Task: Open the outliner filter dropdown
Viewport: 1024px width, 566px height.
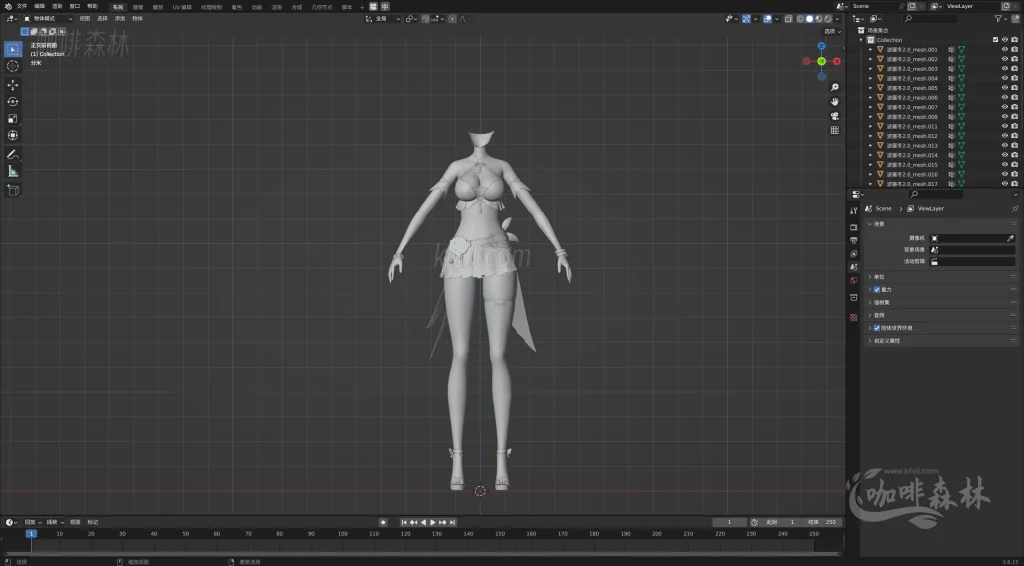Action: point(1000,19)
